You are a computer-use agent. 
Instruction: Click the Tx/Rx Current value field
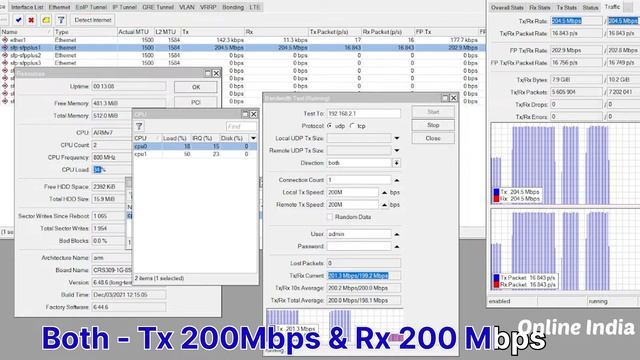[x=363, y=276]
